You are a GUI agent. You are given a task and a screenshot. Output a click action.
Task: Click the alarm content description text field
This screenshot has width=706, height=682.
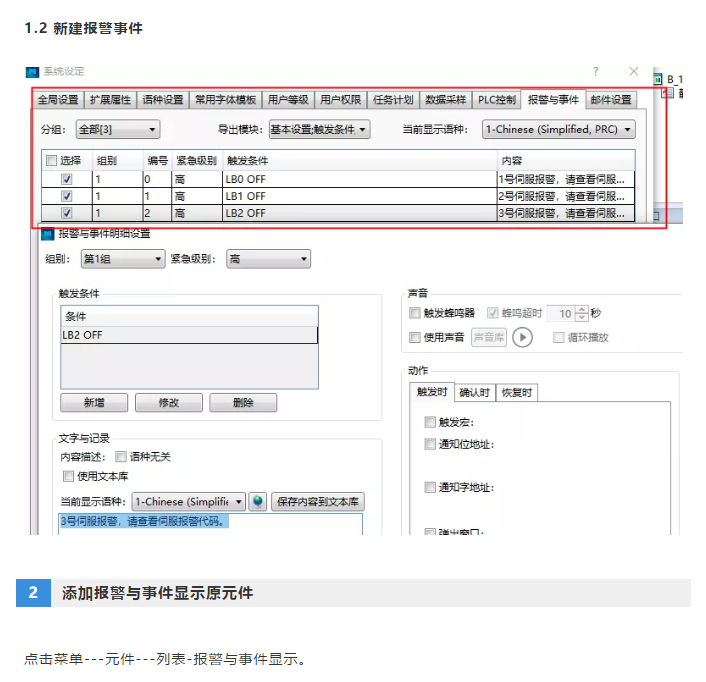tap(210, 522)
